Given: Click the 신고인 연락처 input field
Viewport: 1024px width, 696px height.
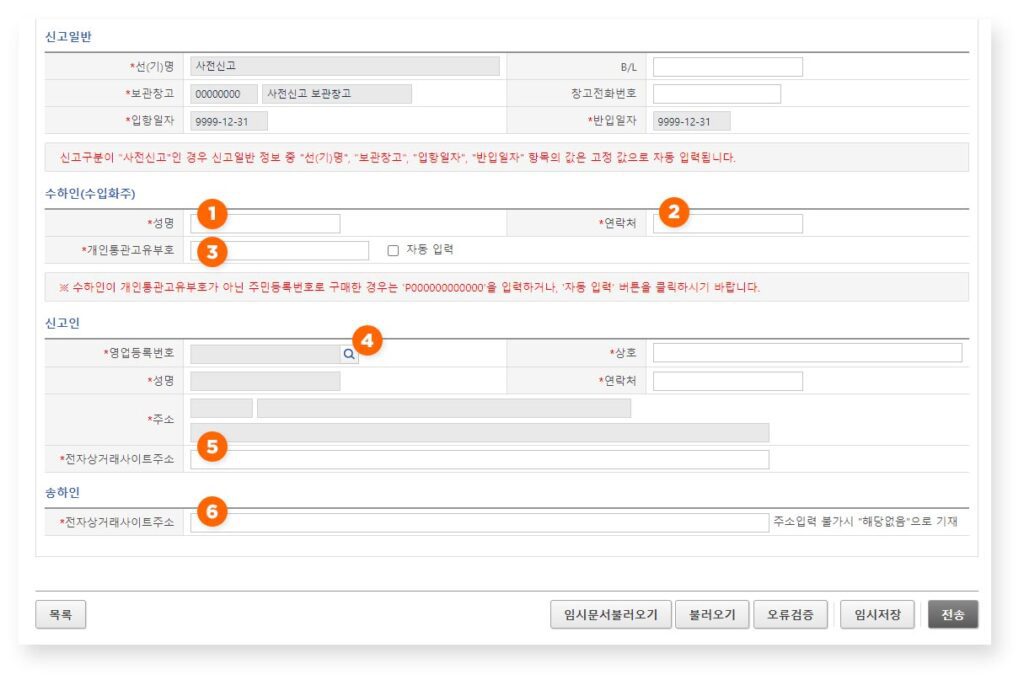Looking at the screenshot, I should click(x=728, y=381).
